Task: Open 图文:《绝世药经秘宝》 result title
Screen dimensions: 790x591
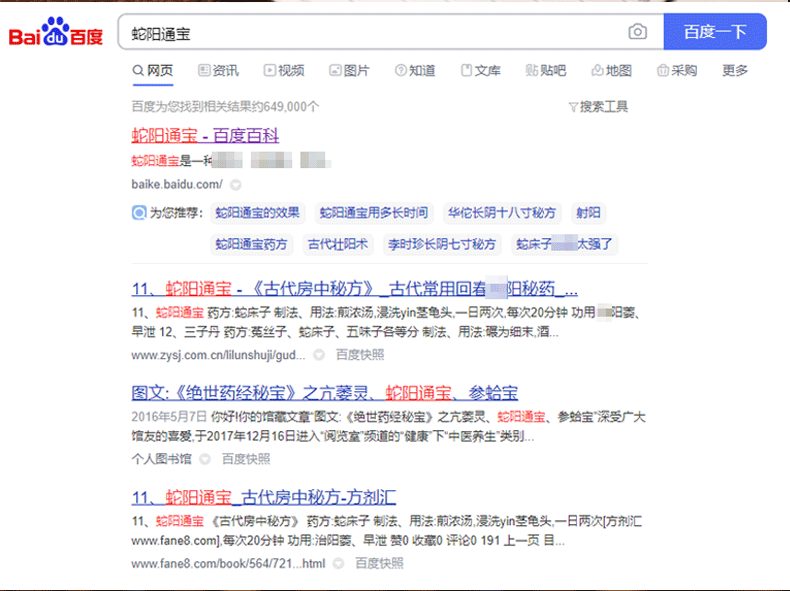Action: 325,393
